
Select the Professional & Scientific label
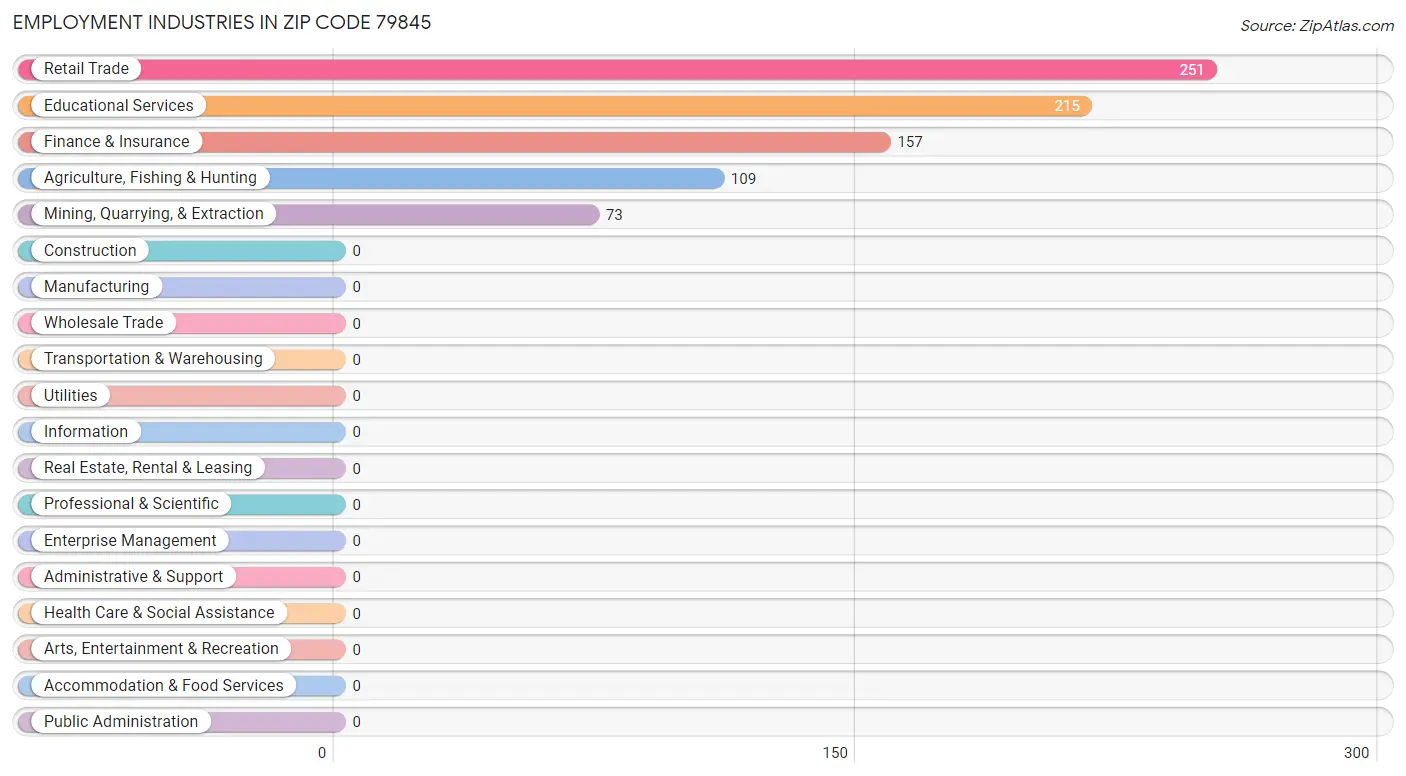point(131,504)
